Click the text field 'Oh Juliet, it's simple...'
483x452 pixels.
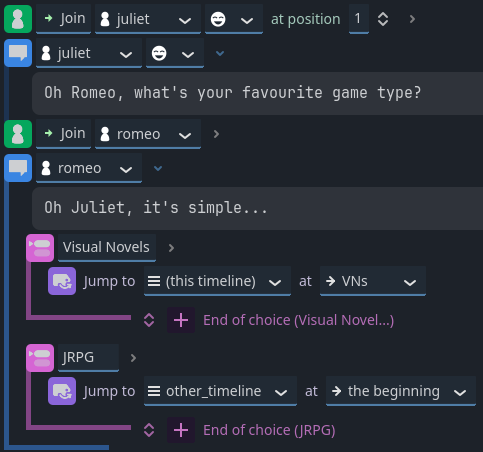click(x=257, y=208)
